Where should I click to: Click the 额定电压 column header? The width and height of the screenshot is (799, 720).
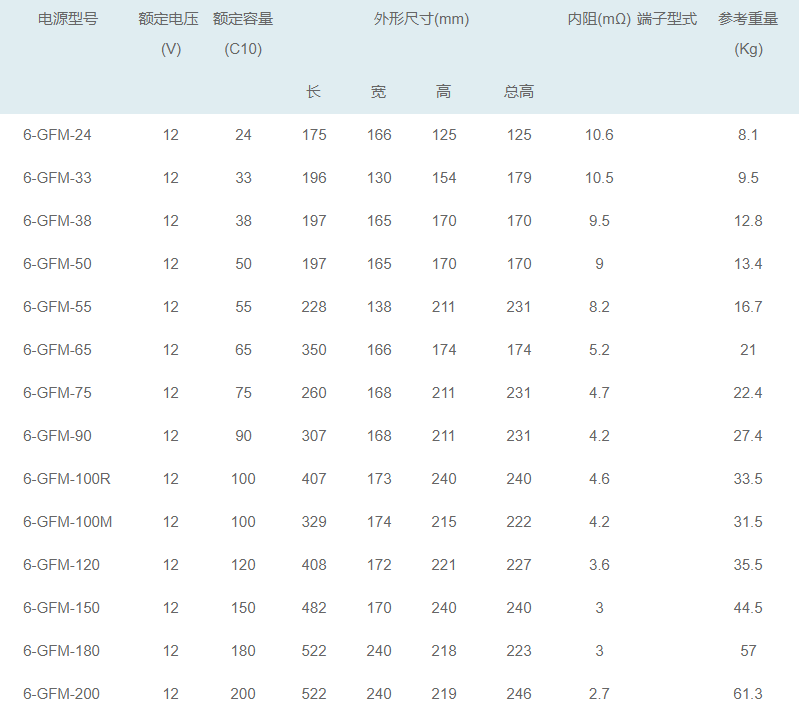(x=170, y=19)
